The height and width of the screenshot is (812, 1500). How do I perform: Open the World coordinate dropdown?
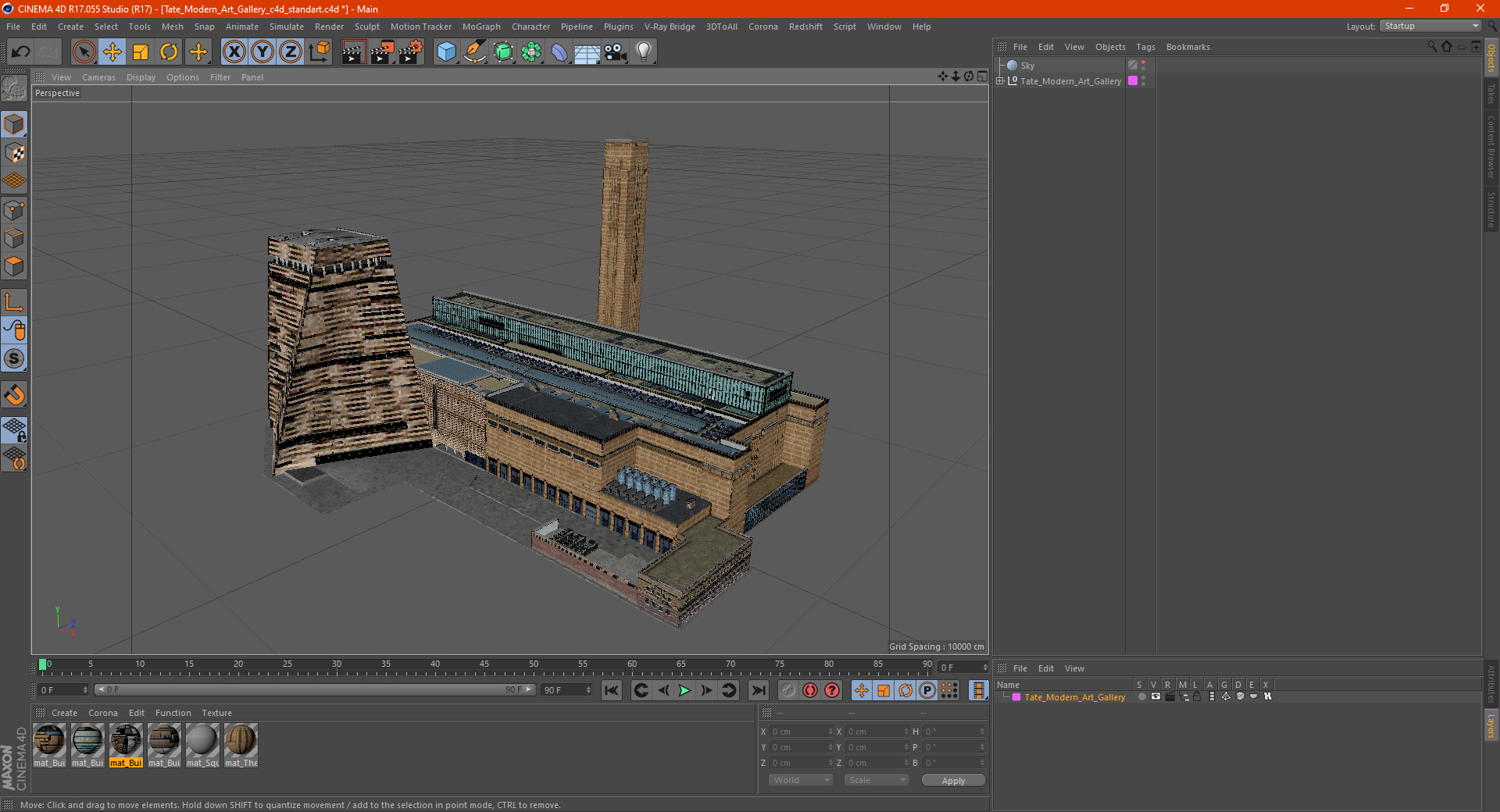pyautogui.click(x=801, y=780)
